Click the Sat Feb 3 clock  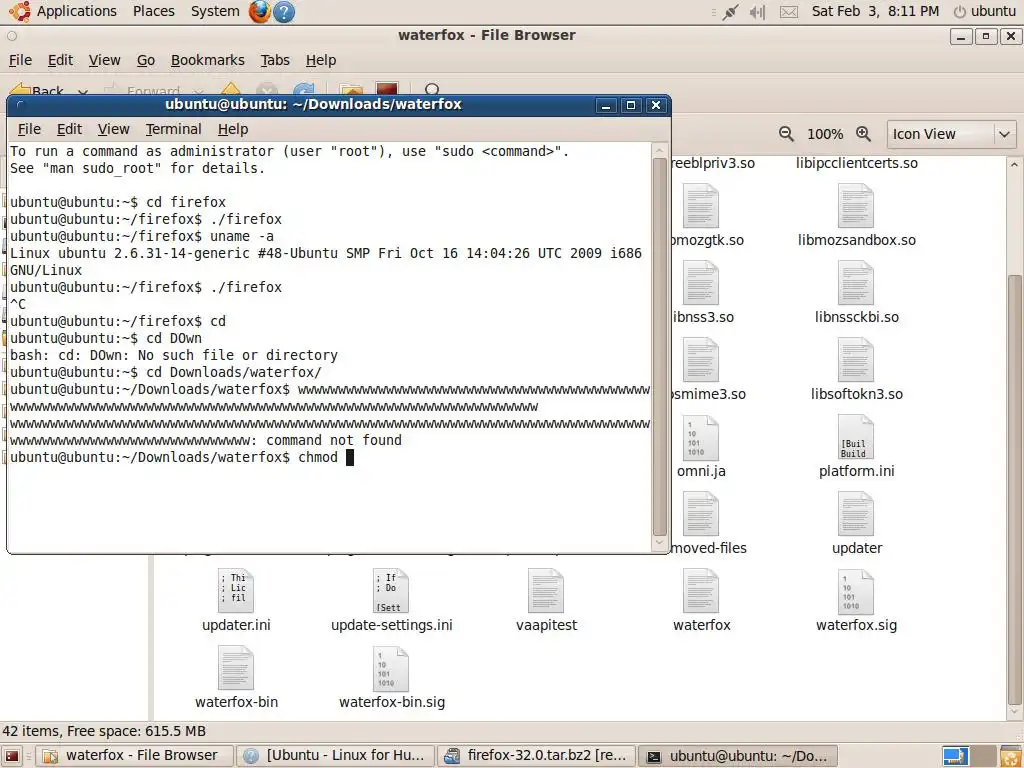tap(875, 11)
